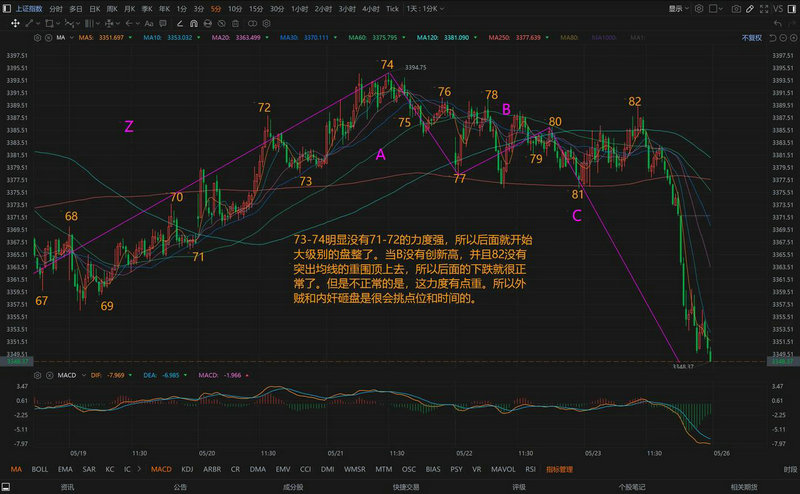Select the 日K daily chart period

coord(95,8)
